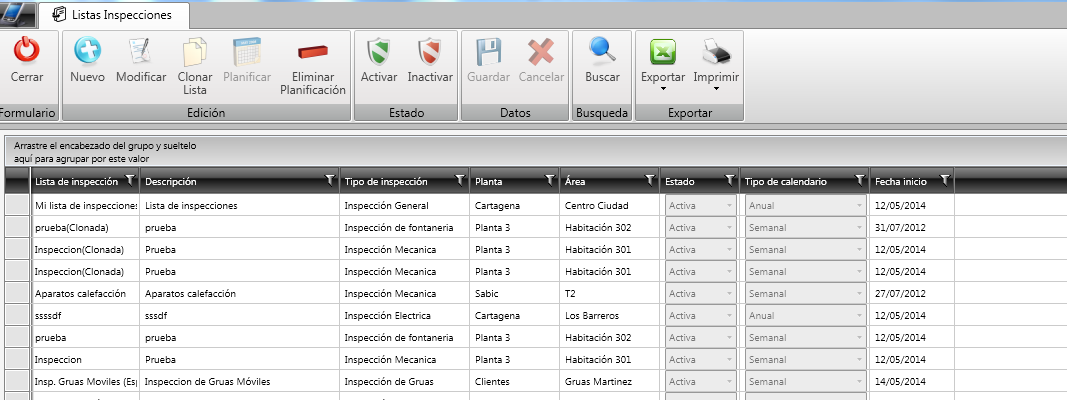Click the Exportar Excel icon

[663, 51]
